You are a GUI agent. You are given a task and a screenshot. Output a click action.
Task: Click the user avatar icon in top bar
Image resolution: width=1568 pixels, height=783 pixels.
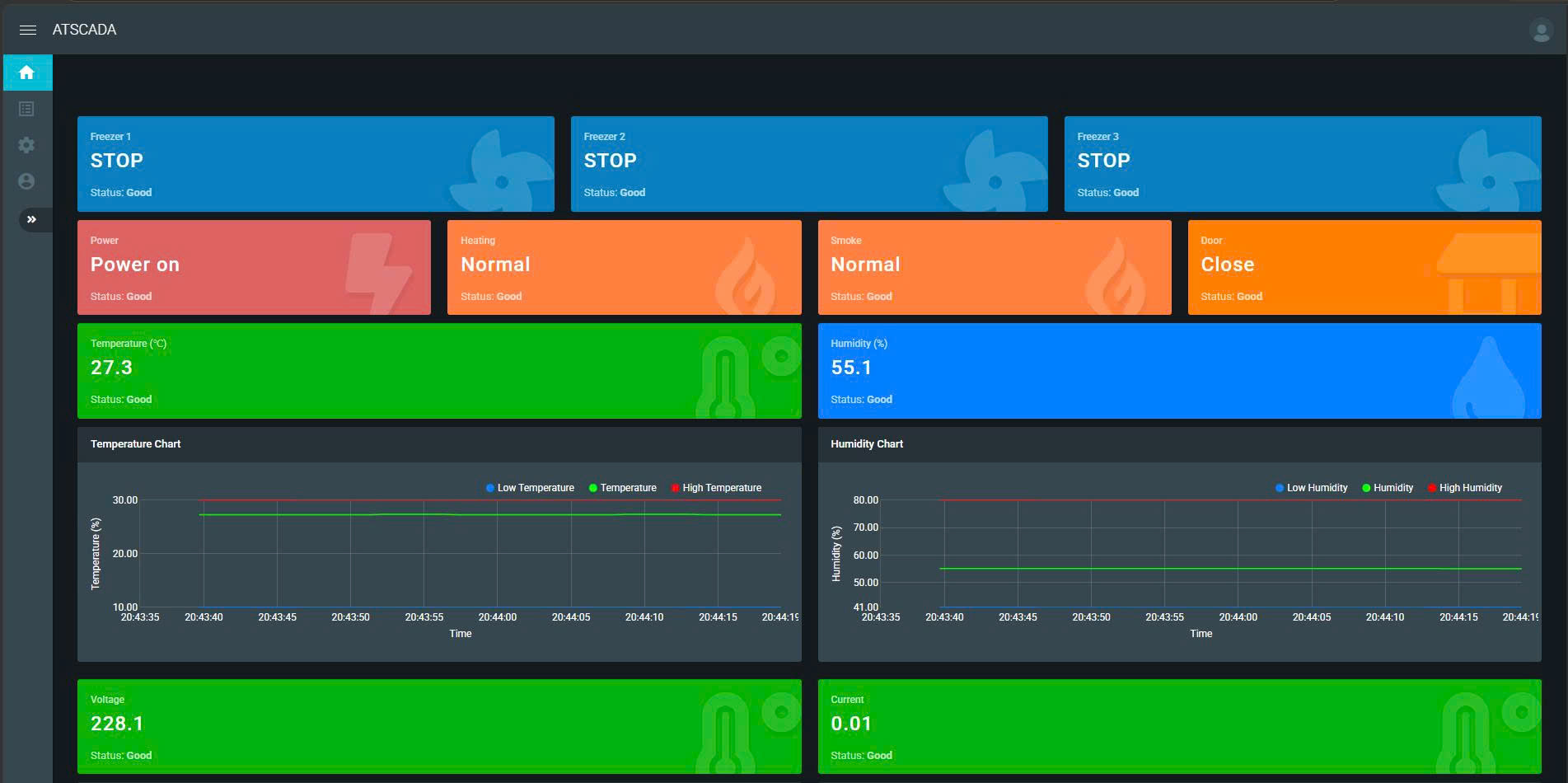[1541, 30]
